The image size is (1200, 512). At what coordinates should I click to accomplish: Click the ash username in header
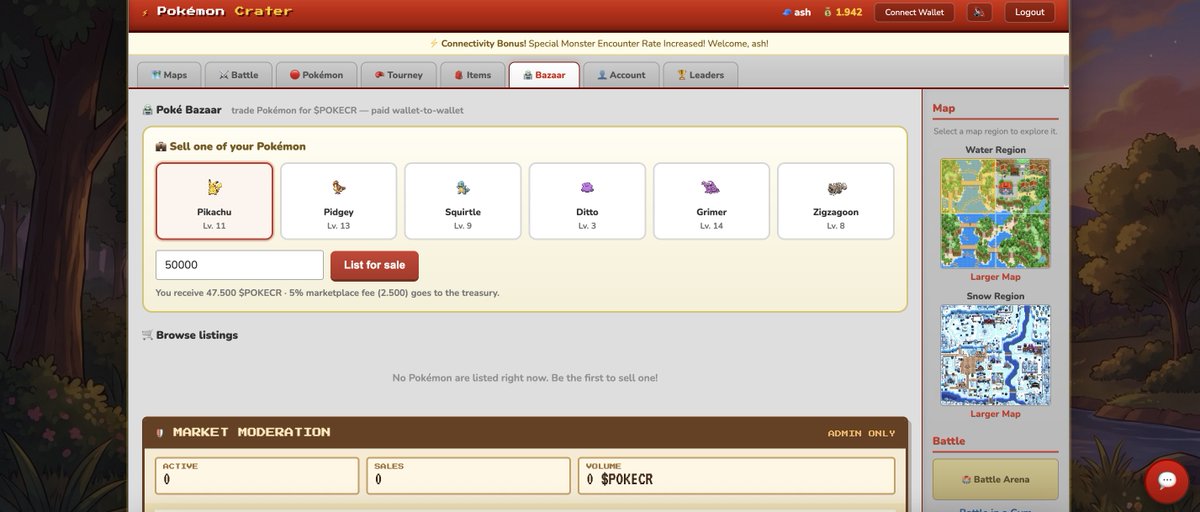[796, 12]
